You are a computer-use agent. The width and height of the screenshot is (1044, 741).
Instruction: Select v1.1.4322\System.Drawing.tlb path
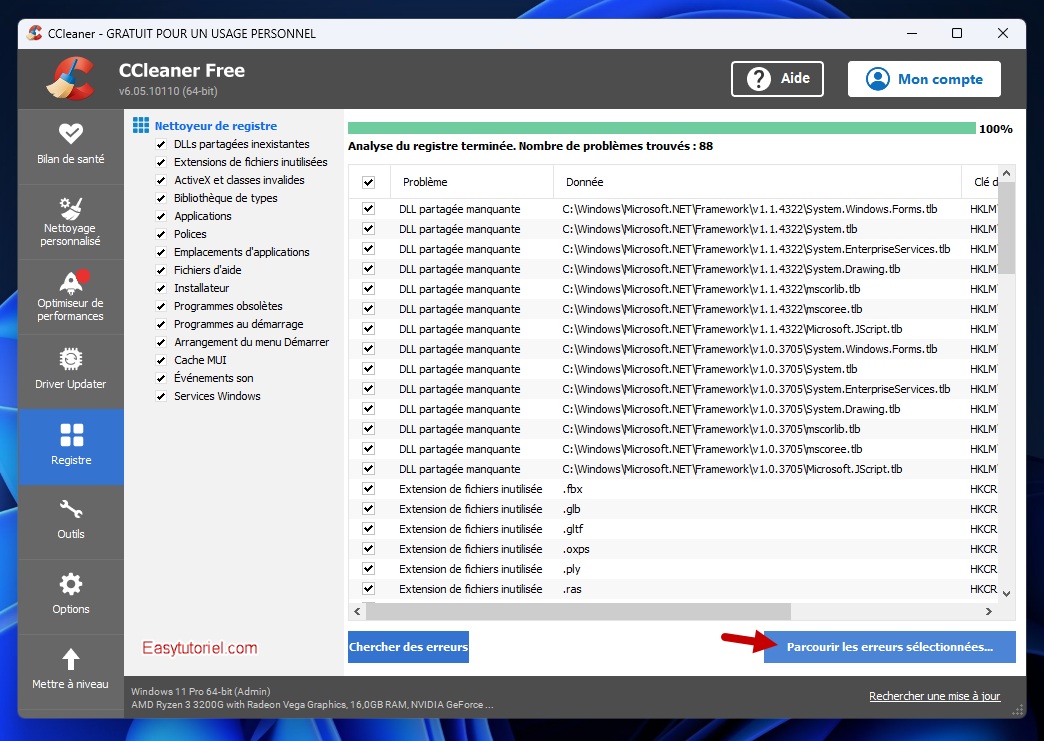731,269
